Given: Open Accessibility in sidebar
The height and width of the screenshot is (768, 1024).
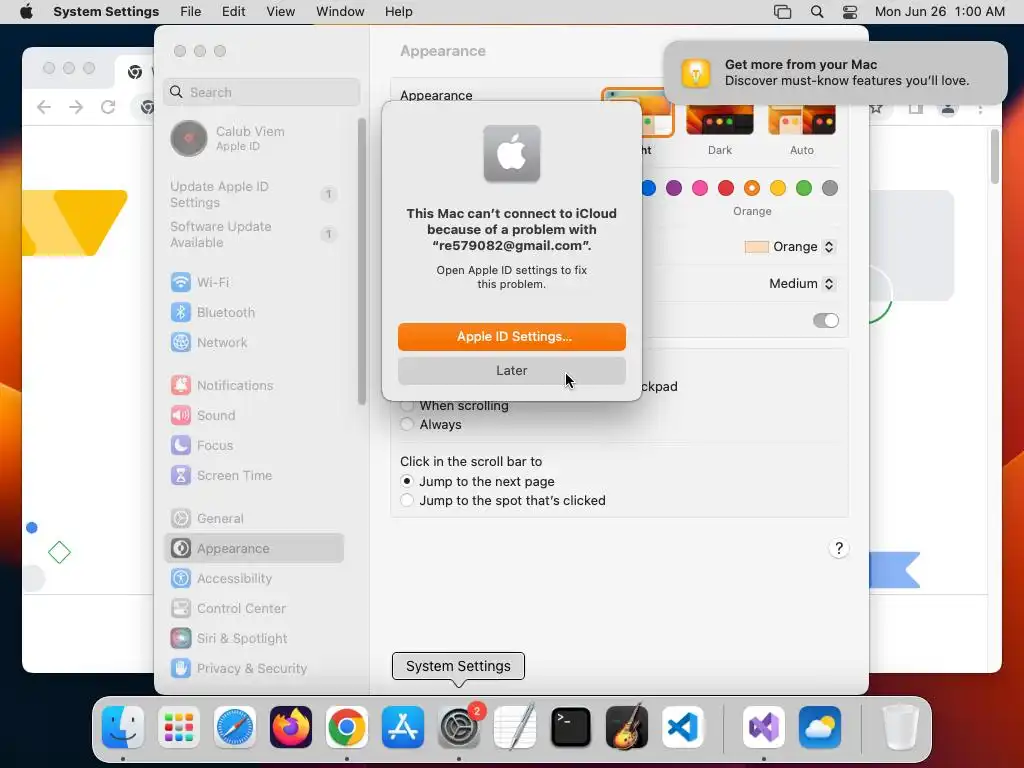Looking at the screenshot, I should pos(254,579).
